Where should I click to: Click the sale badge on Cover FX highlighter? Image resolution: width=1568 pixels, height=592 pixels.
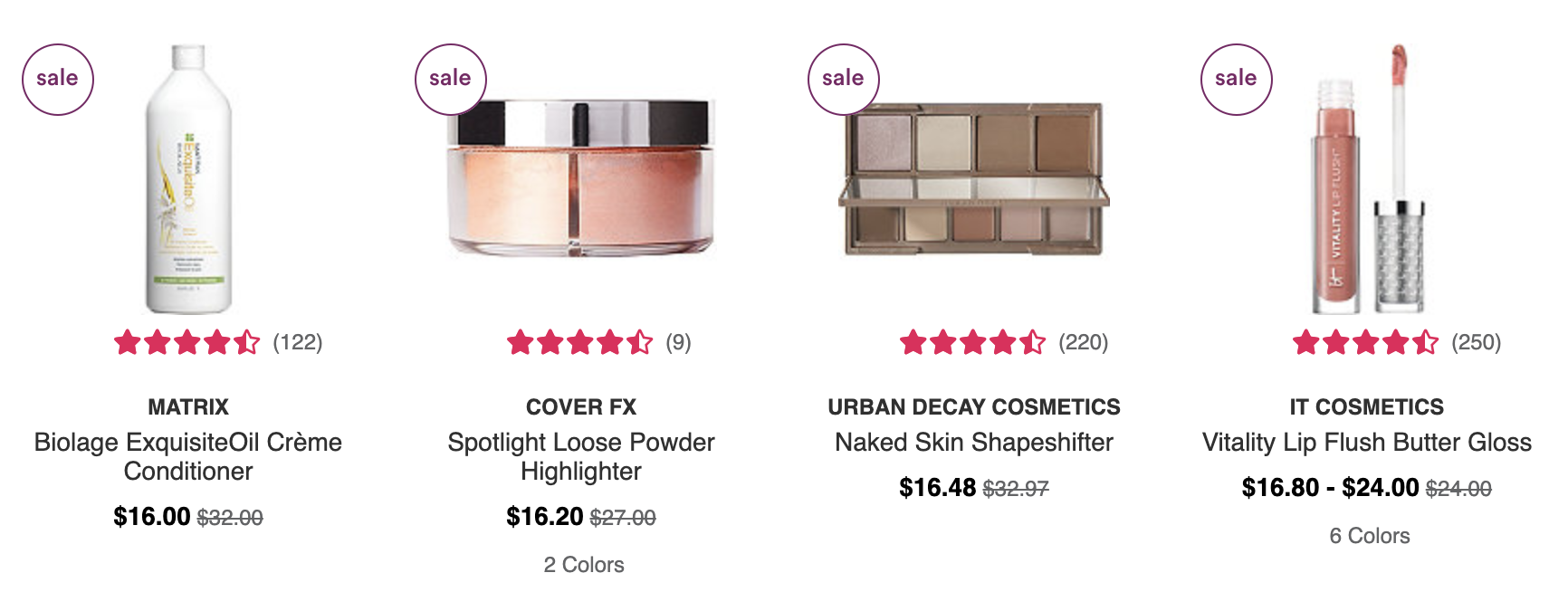pyautogui.click(x=450, y=79)
